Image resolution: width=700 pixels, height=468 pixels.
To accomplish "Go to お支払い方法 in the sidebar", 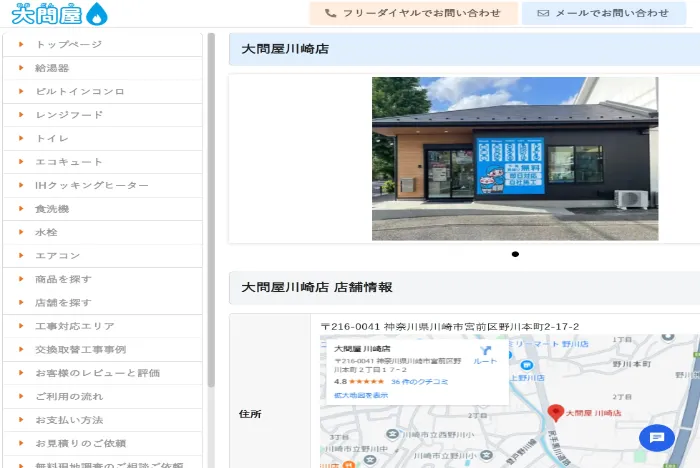I will (x=69, y=419).
